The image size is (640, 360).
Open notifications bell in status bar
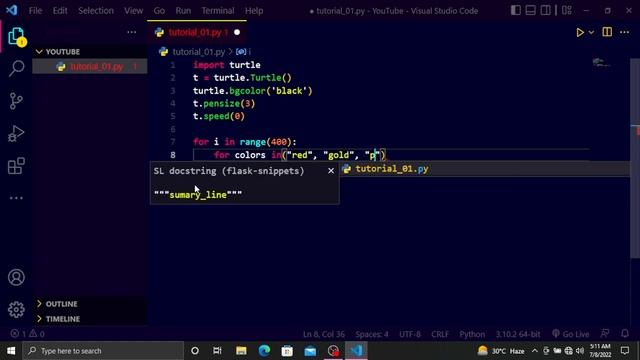(x=625, y=334)
